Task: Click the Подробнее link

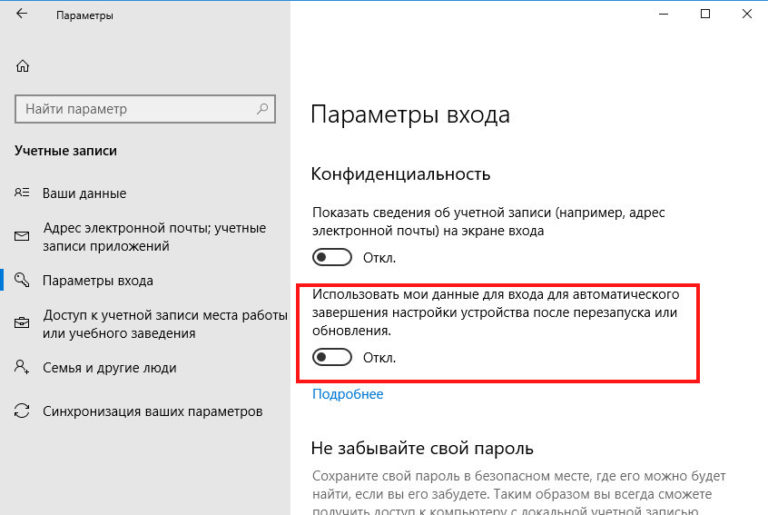Action: coord(347,394)
